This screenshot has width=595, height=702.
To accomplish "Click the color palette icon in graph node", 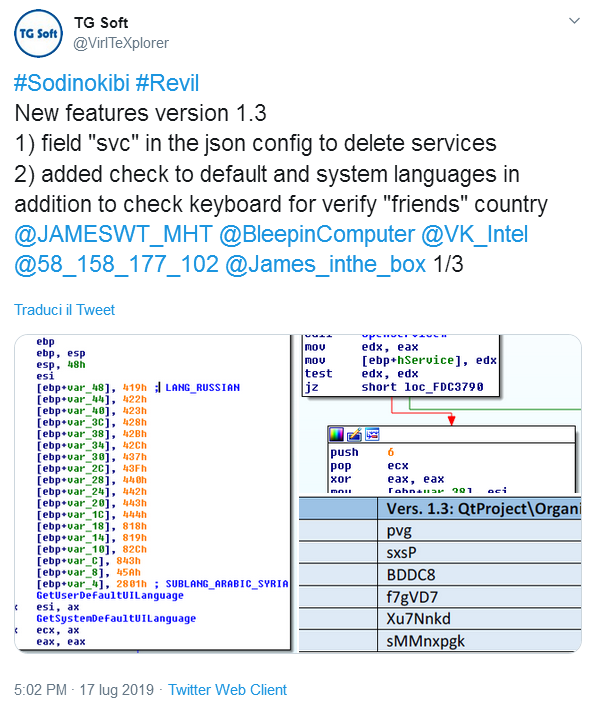I will [336, 434].
